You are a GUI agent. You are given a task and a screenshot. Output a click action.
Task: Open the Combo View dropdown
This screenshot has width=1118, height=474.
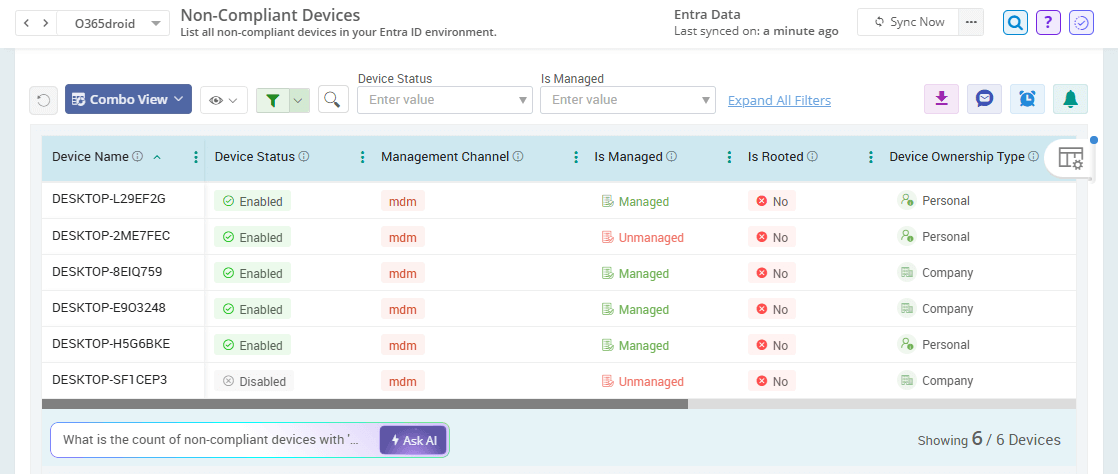click(x=128, y=99)
